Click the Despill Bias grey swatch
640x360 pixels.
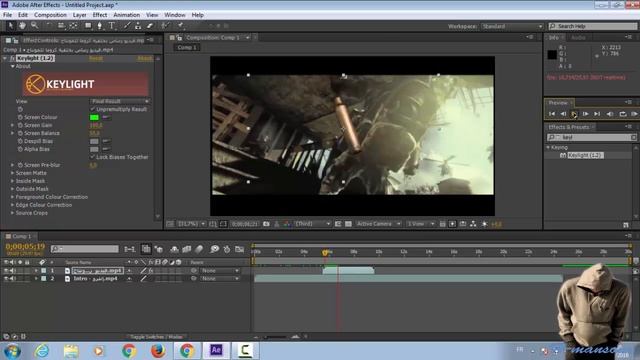94,141
